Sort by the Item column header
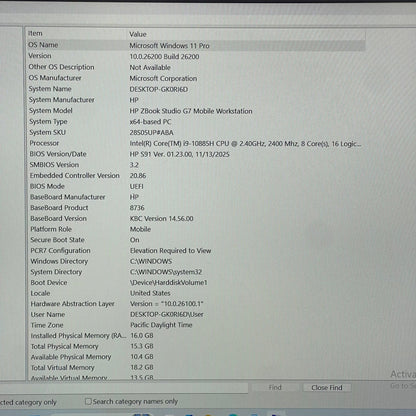The height and width of the screenshot is (416, 416). [76, 34]
